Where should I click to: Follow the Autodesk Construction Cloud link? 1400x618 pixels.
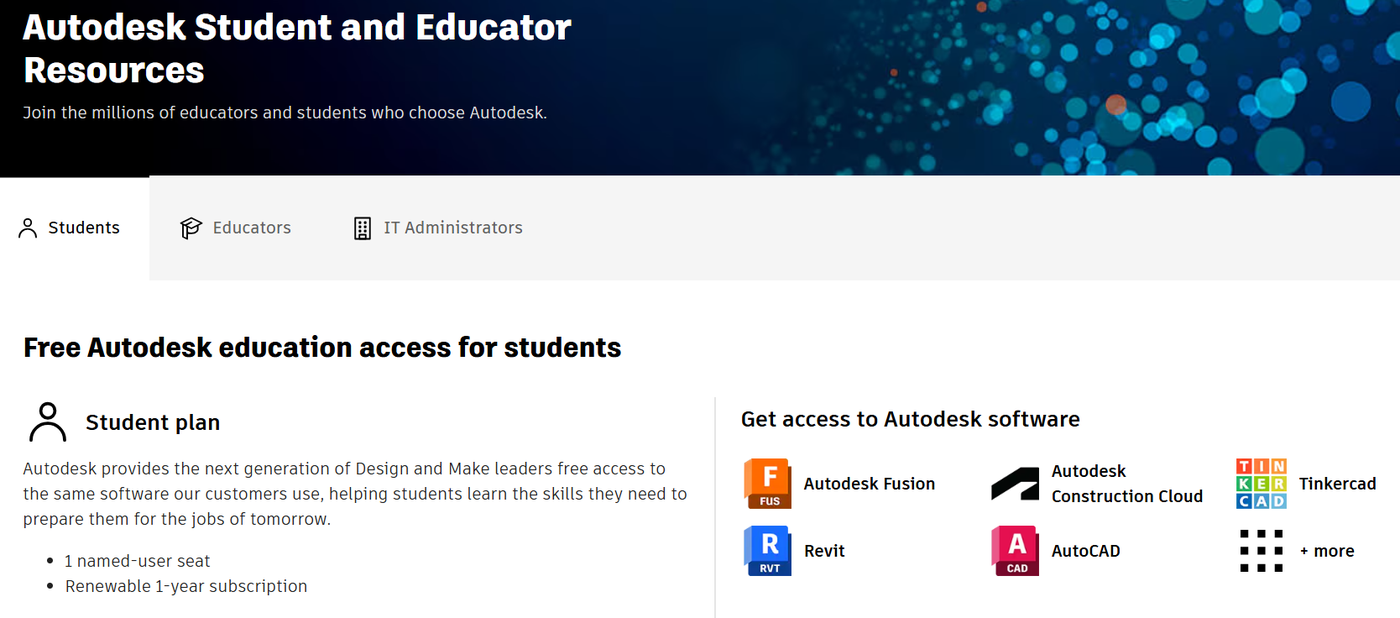(1127, 484)
